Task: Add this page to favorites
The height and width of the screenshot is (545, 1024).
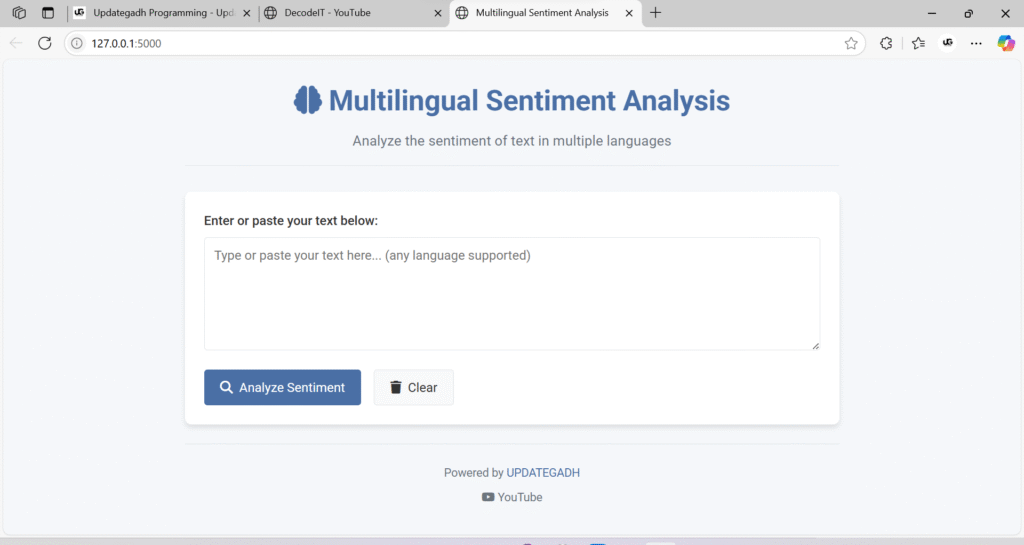Action: [x=851, y=43]
